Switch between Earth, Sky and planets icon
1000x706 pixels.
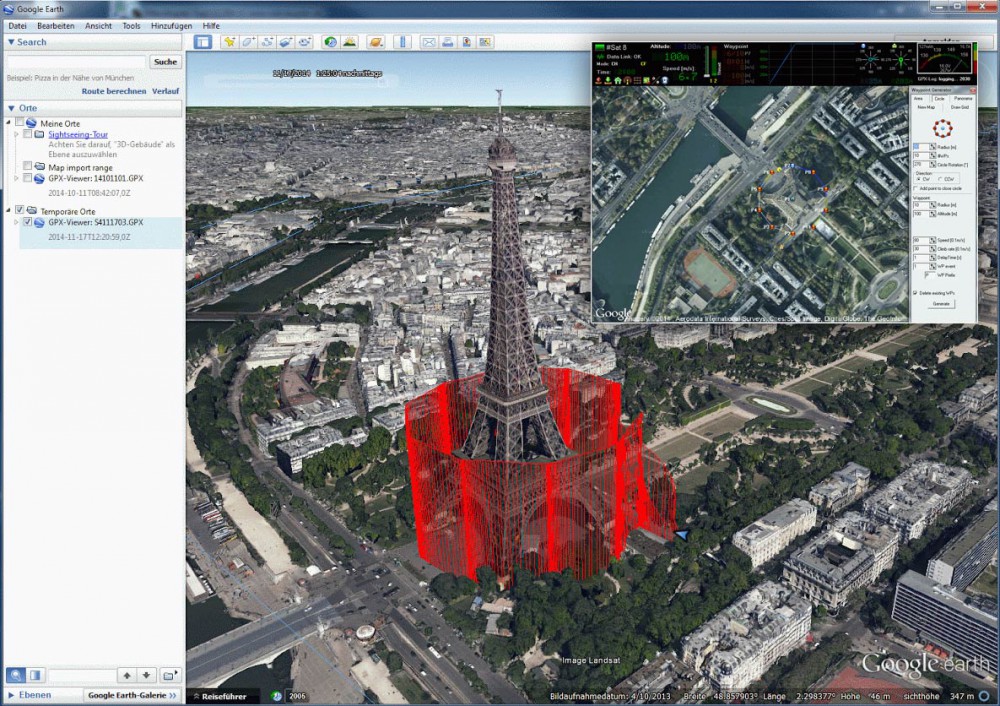tap(376, 42)
